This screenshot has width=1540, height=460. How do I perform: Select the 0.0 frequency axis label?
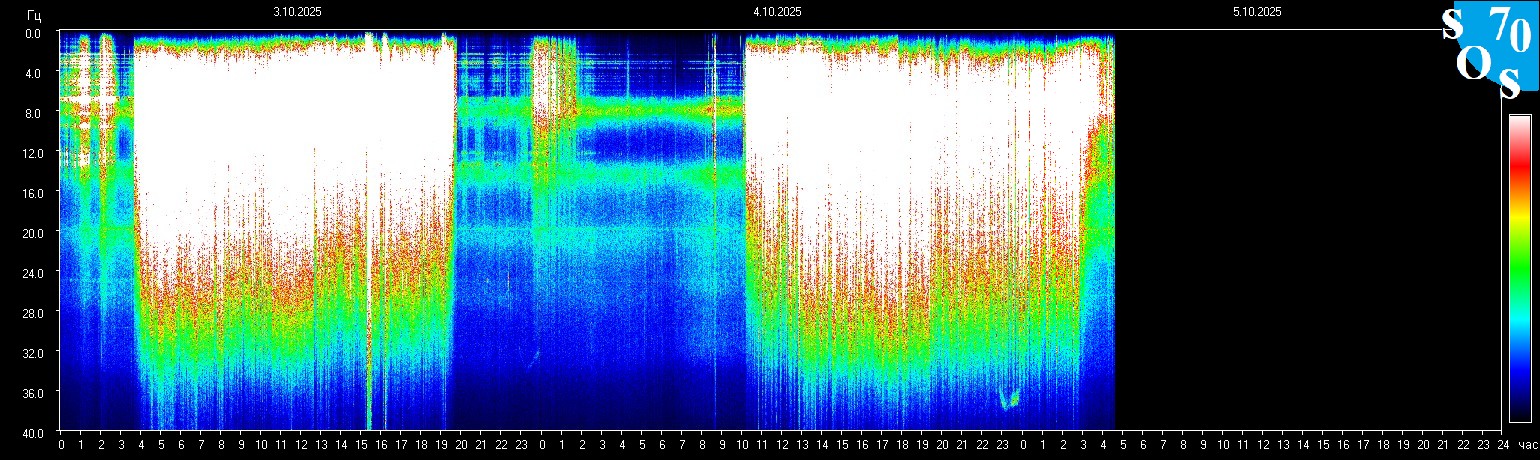(x=33, y=33)
